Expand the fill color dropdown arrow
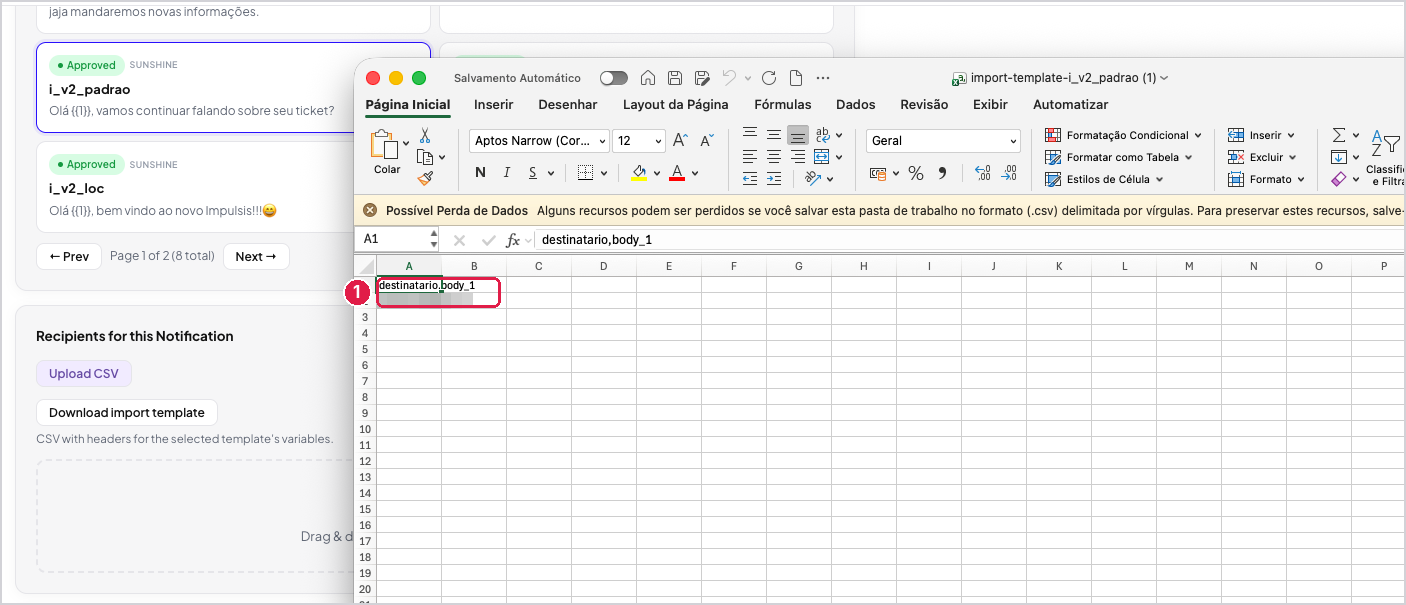 point(656,173)
